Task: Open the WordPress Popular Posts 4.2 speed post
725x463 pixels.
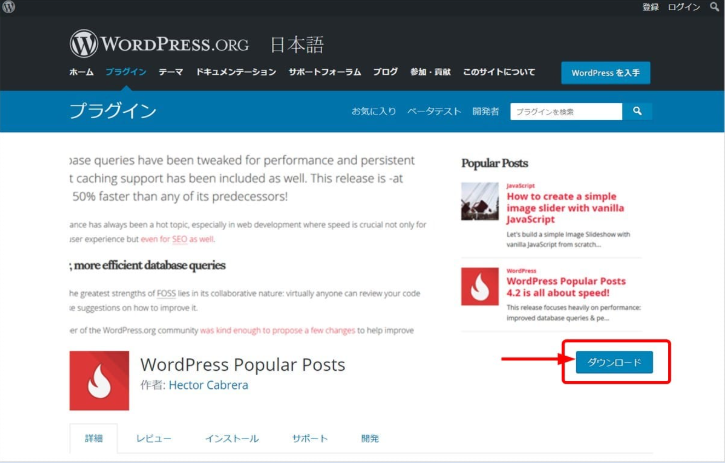Action: tap(566, 287)
